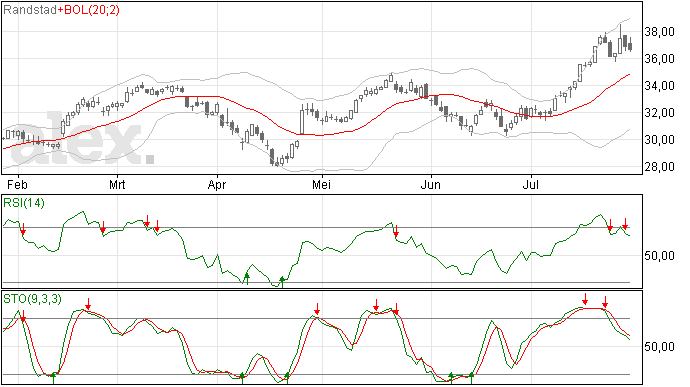Click the Jun month label
690x387 pixels.
click(430, 184)
